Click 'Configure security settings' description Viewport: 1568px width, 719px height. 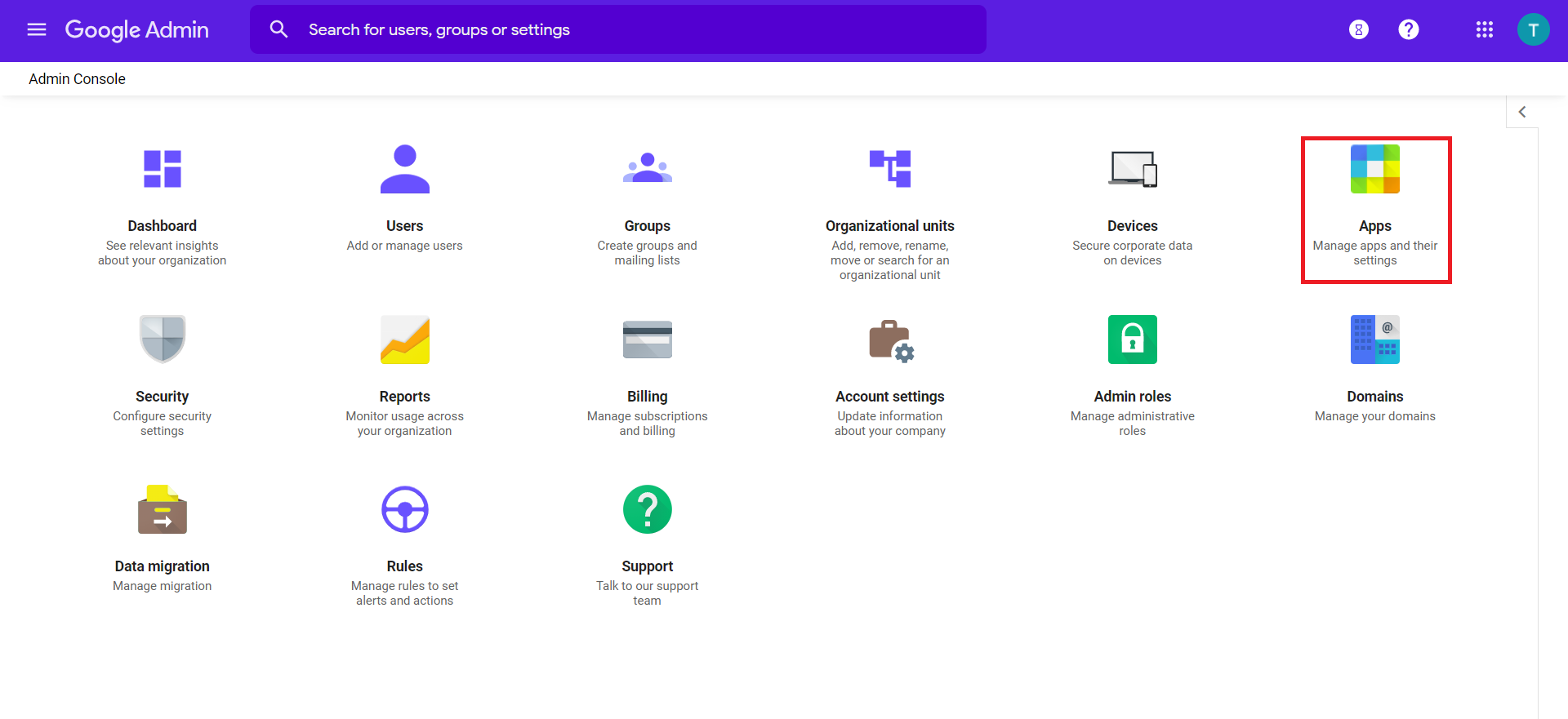click(163, 424)
